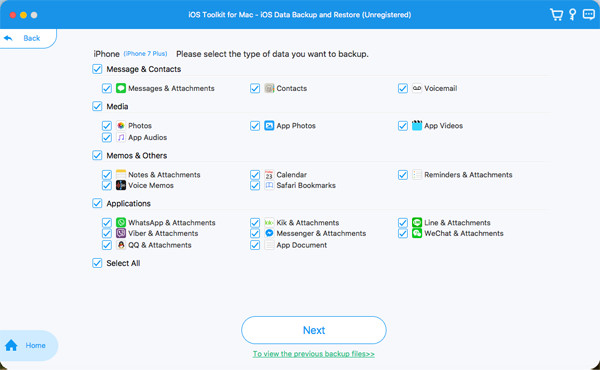Uncheck the App Videos checkbox

(x=403, y=126)
